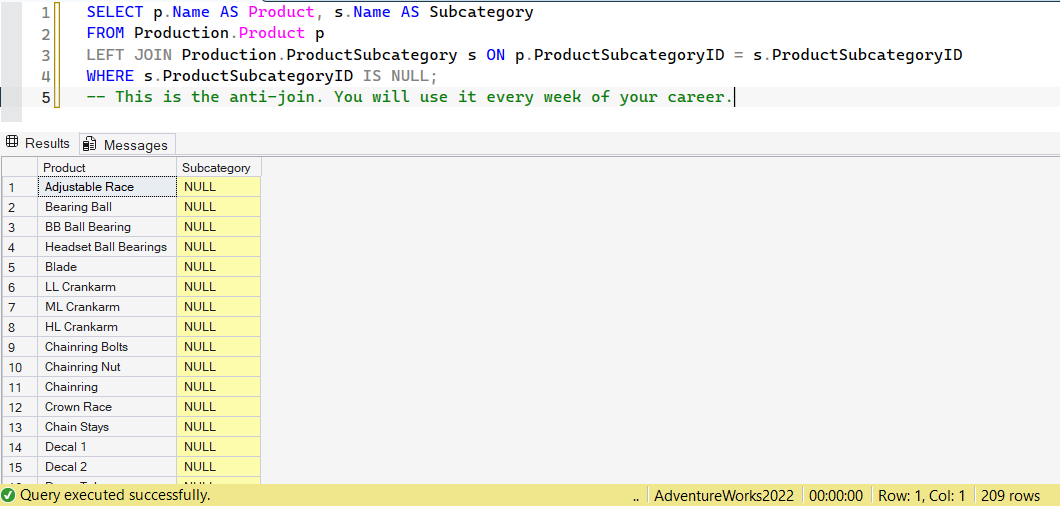Select the Crown Race cell

107,407
